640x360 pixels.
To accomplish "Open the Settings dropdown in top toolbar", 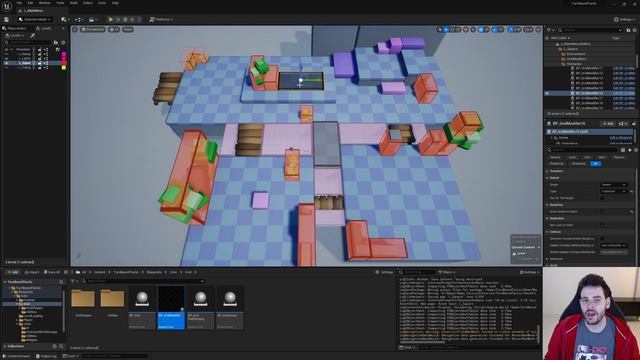I will coord(624,19).
